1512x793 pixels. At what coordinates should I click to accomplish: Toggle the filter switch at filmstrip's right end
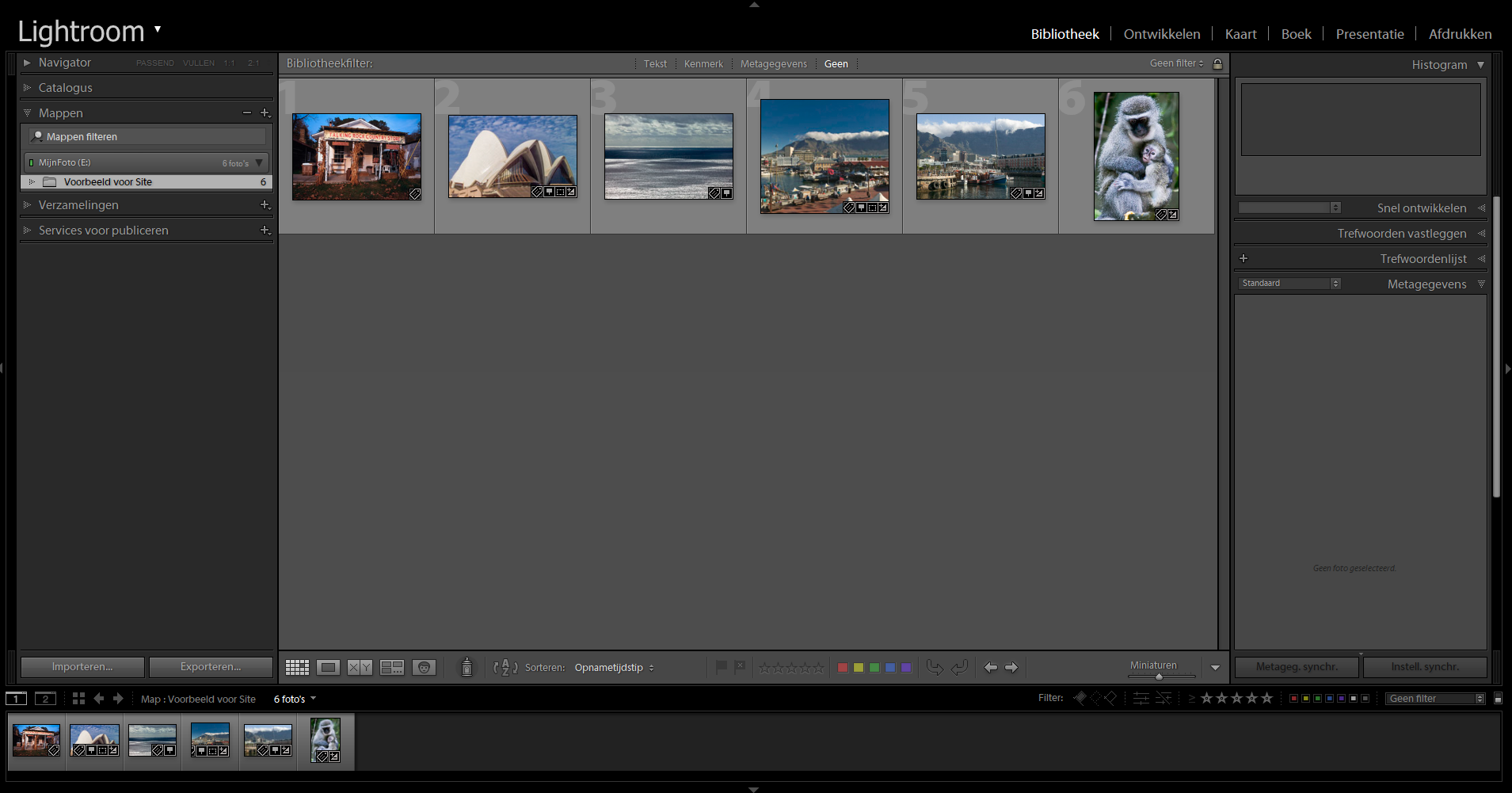click(1498, 699)
